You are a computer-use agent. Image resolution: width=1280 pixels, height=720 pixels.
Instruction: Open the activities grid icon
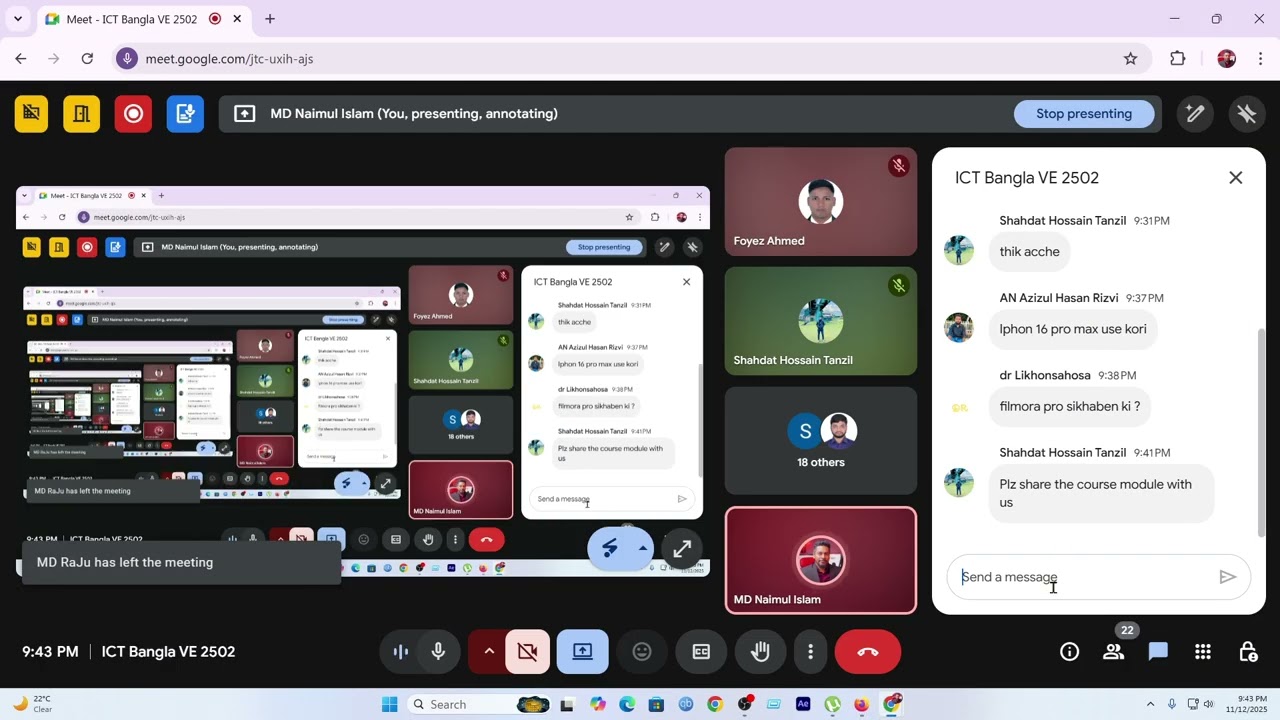click(x=1203, y=652)
